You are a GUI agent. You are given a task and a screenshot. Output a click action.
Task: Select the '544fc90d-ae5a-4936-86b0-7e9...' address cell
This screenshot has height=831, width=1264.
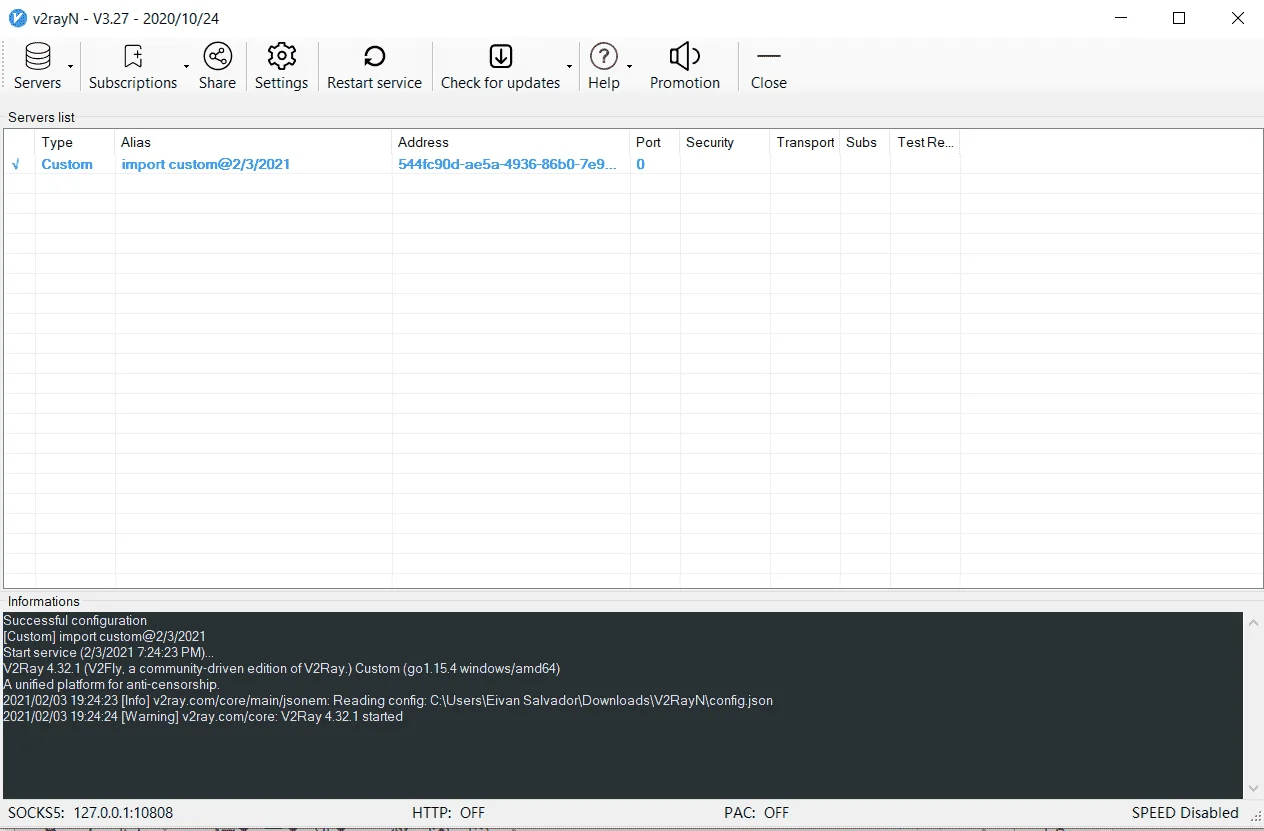pos(507,164)
